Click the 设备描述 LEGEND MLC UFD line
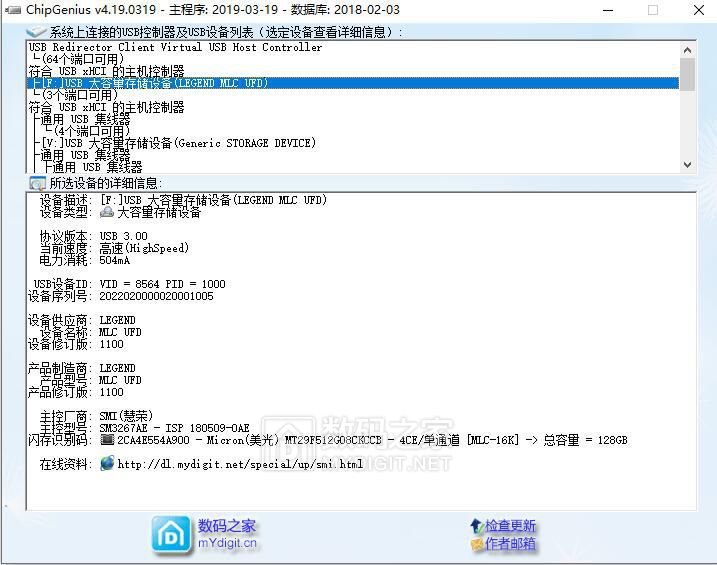 pos(213,200)
